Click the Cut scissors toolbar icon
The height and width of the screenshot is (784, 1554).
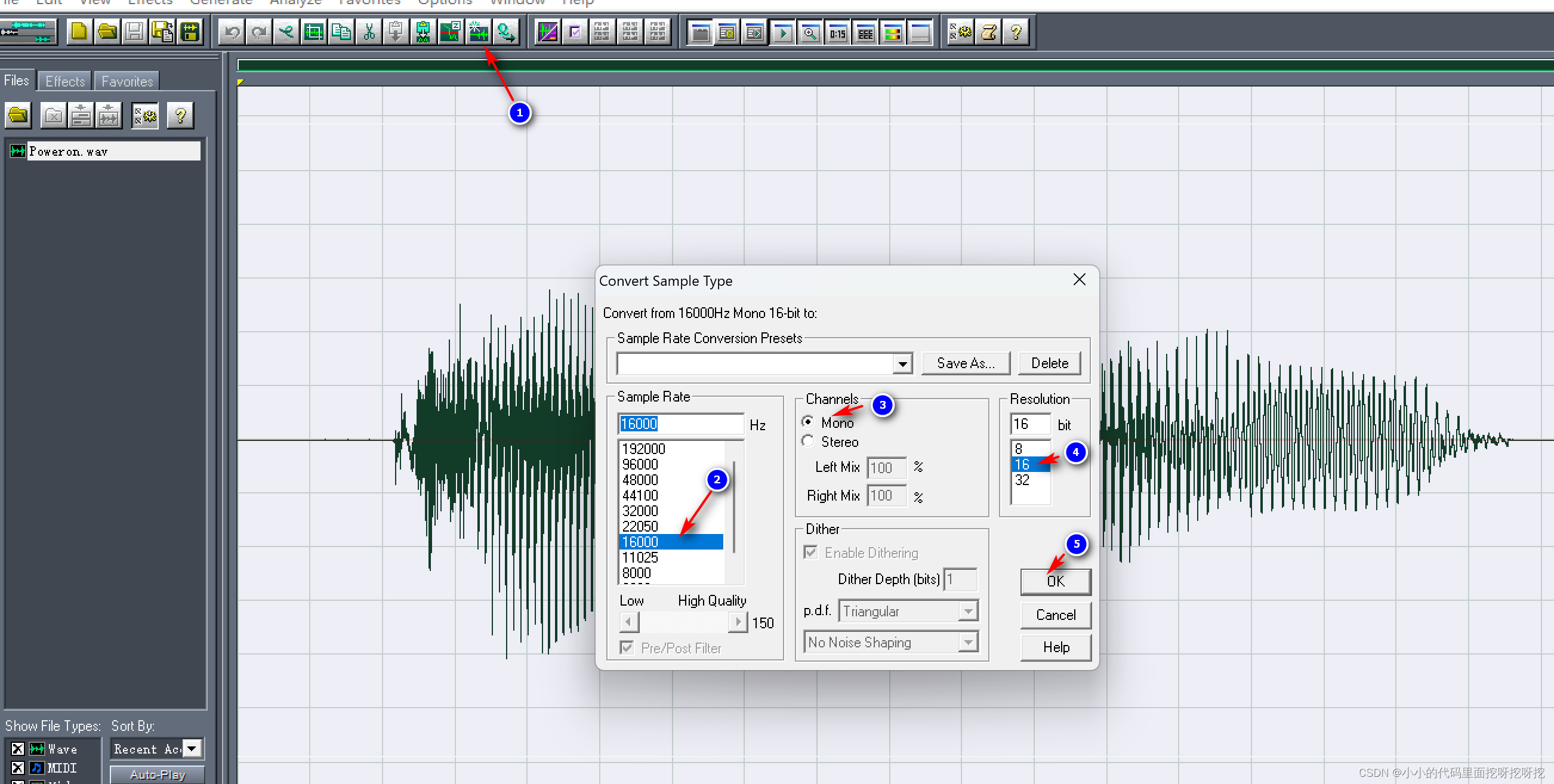(369, 32)
